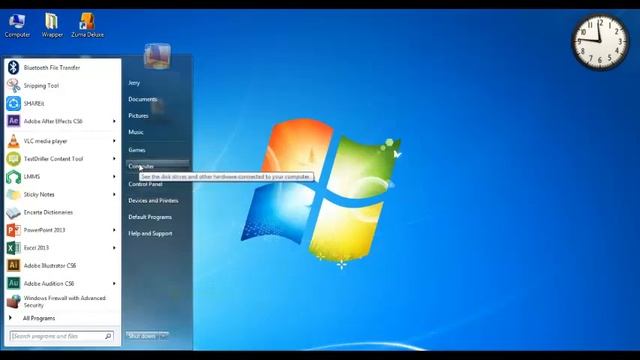Click the Bluetooth File Transfer icon
Screen dimensions: 640x360
point(13,67)
